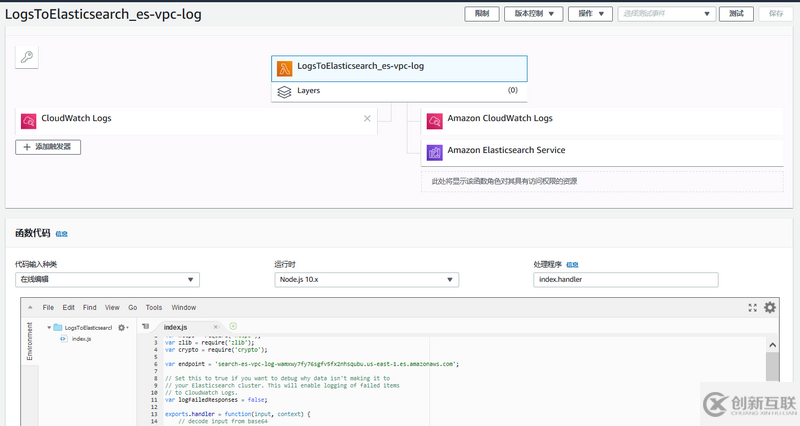Click the key permissions icon

(27, 57)
